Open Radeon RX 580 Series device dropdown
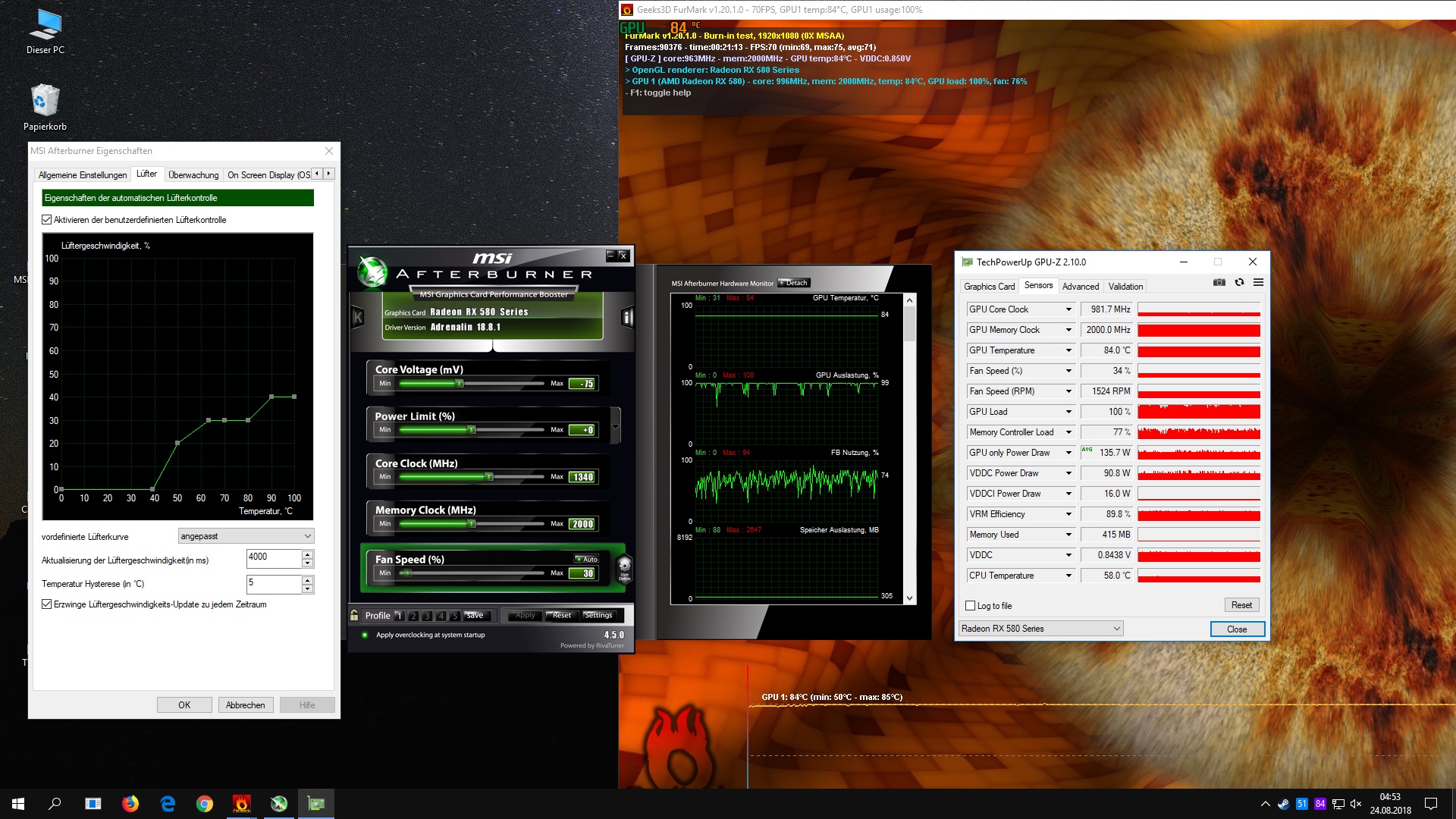 click(x=1040, y=629)
